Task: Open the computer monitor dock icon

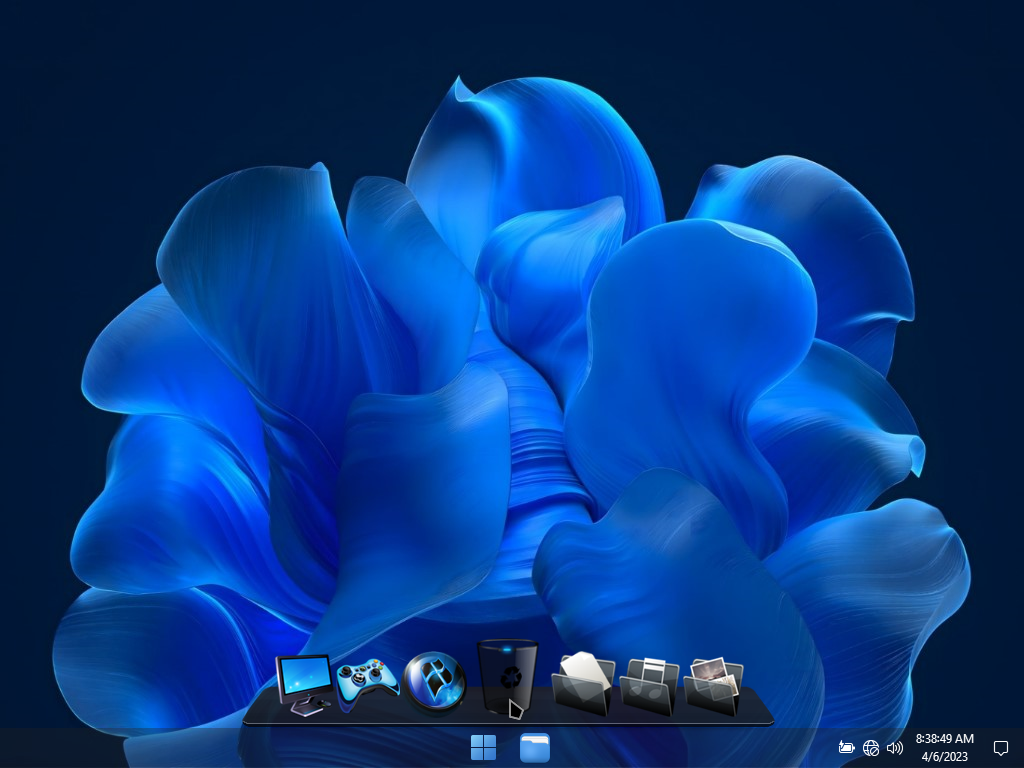Action: coord(304,684)
